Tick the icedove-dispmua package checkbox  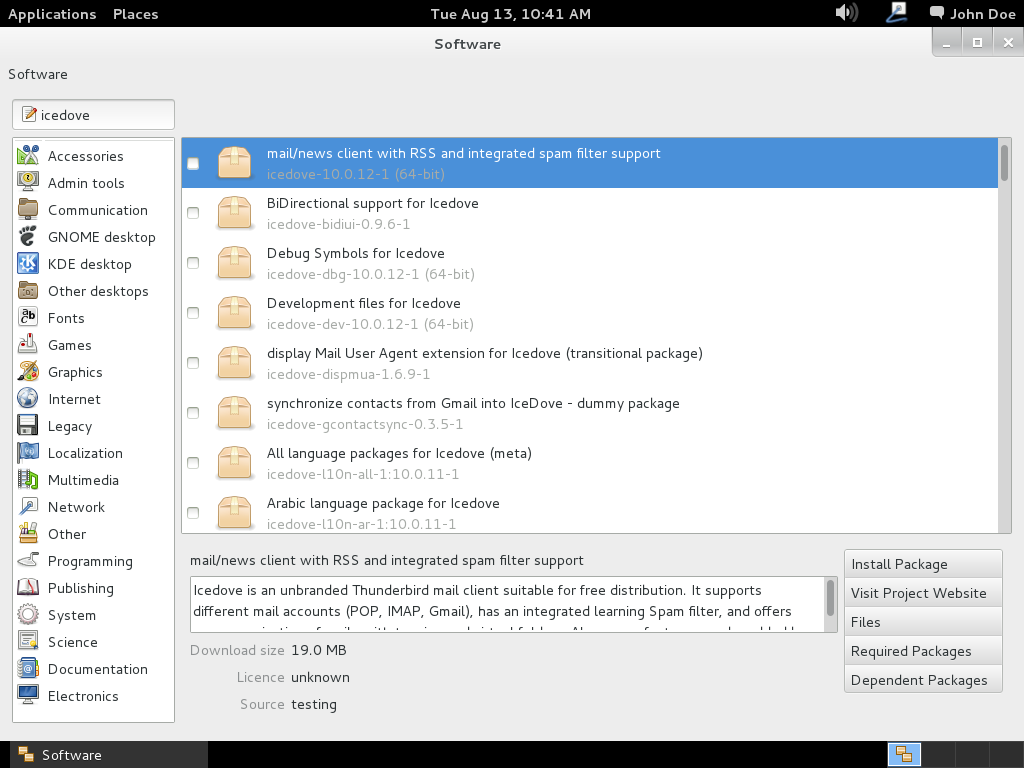193,363
